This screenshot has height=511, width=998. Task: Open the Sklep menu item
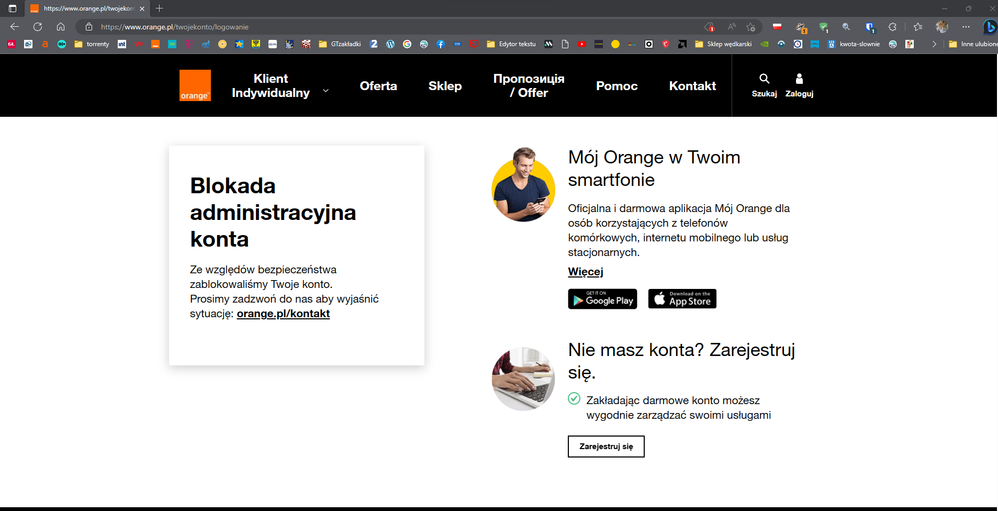445,86
